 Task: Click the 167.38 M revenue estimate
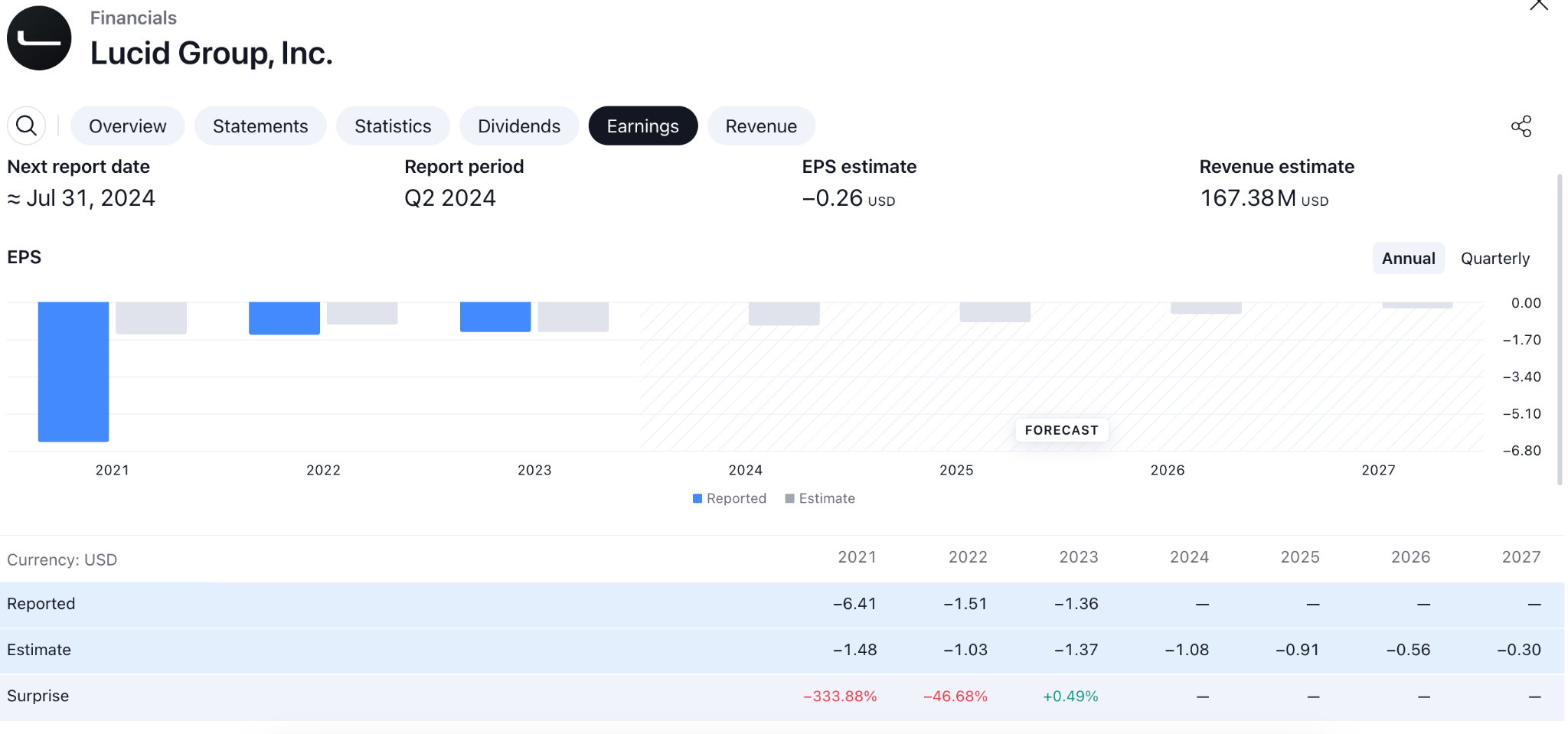[1264, 198]
